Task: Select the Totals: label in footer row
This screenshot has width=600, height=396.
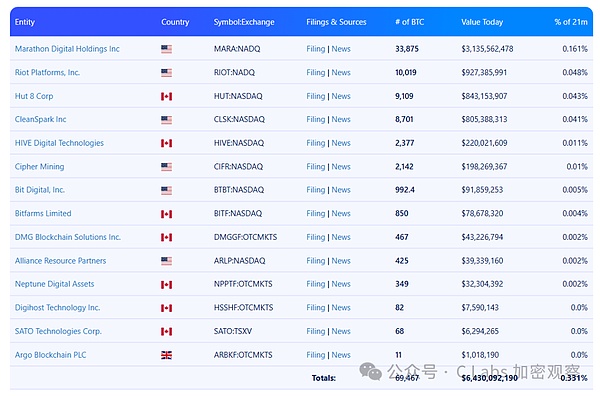Action: point(324,378)
